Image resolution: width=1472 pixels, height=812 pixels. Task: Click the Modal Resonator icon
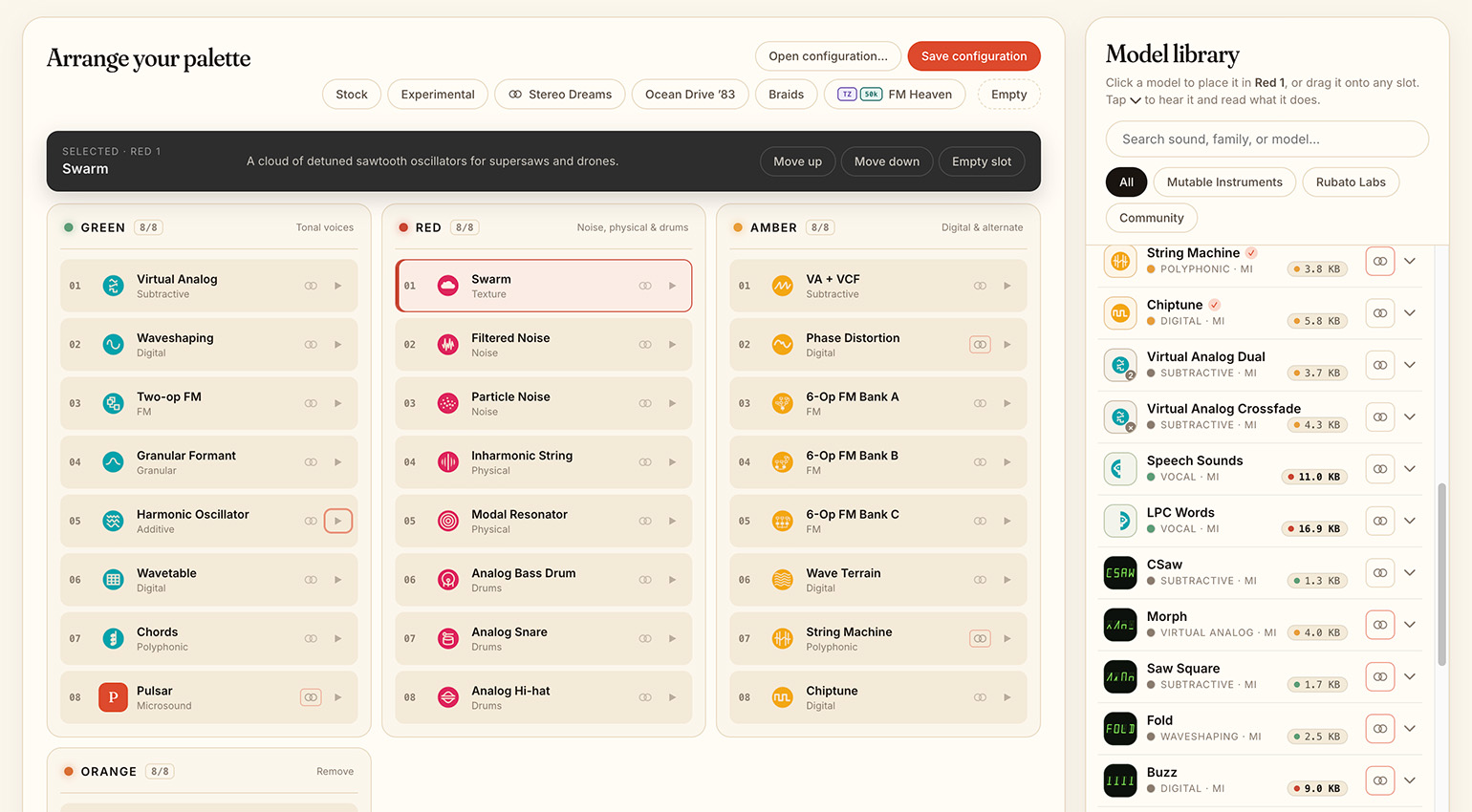[x=447, y=522]
